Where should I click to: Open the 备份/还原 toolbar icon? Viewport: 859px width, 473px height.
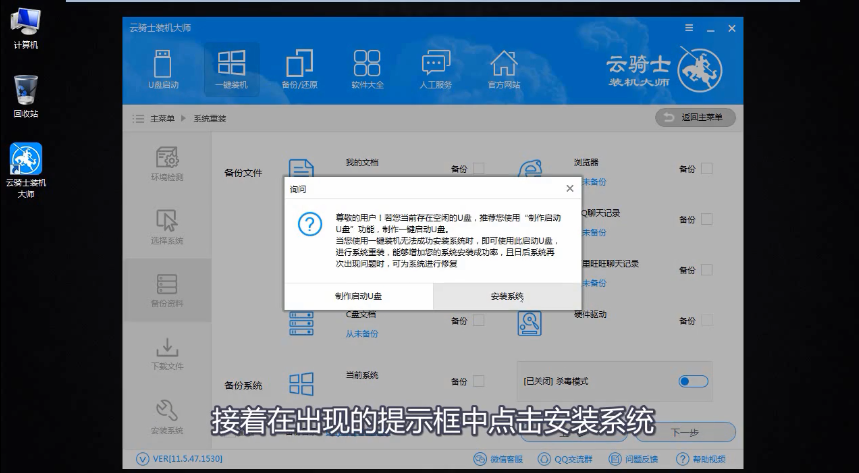point(300,70)
